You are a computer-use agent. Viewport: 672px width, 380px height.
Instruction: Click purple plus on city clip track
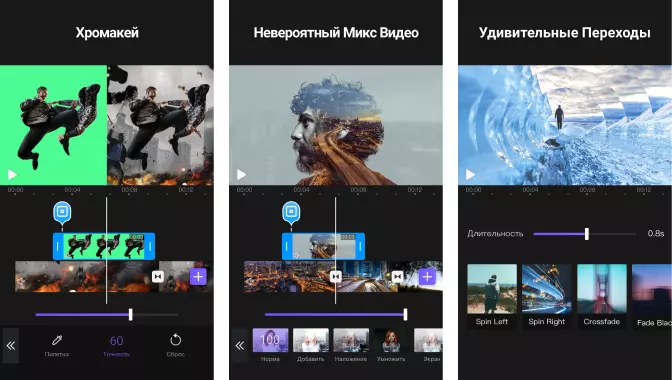pos(427,277)
